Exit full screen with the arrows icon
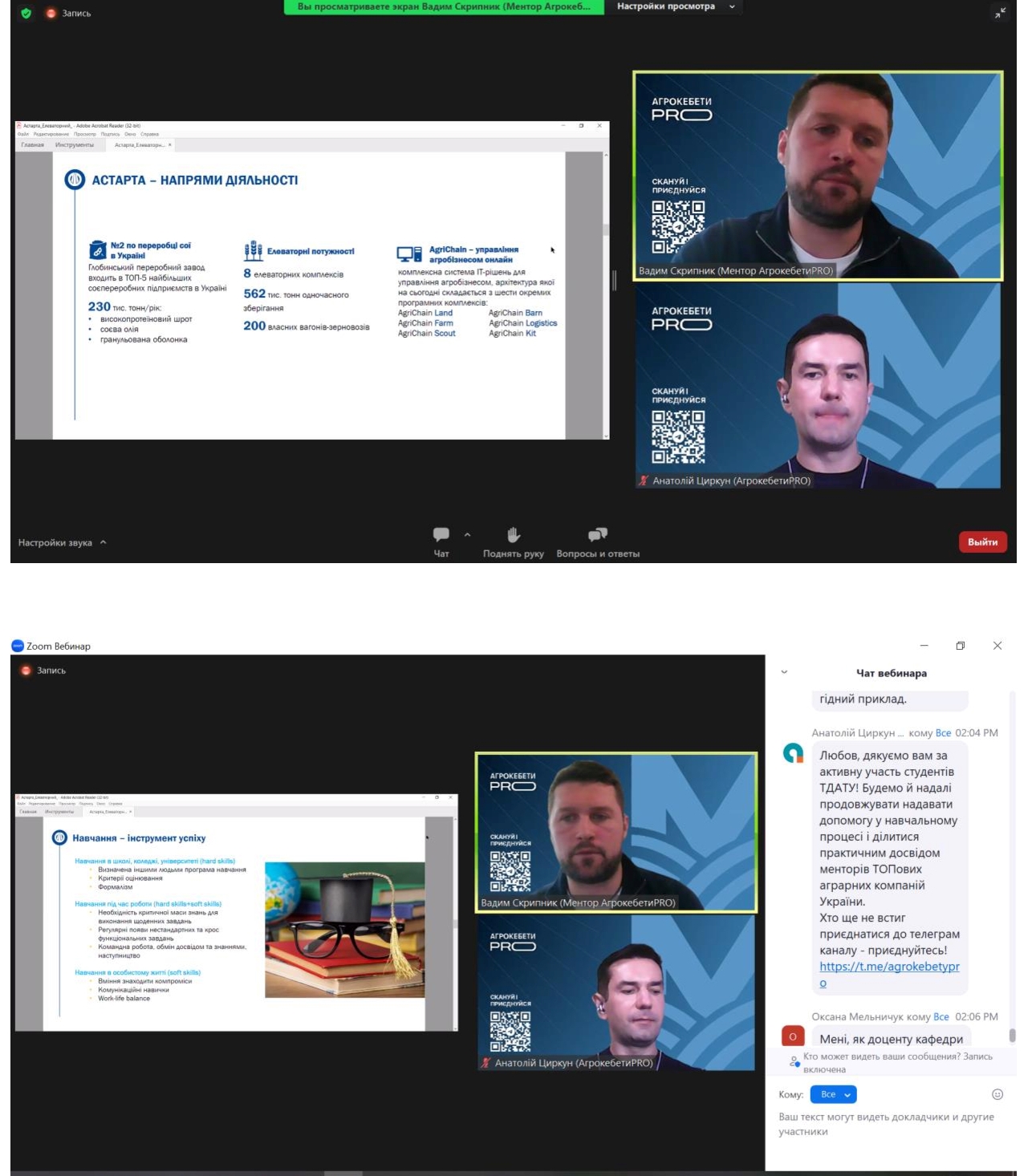Viewport: 1036px width, 1176px height. coord(1000,13)
